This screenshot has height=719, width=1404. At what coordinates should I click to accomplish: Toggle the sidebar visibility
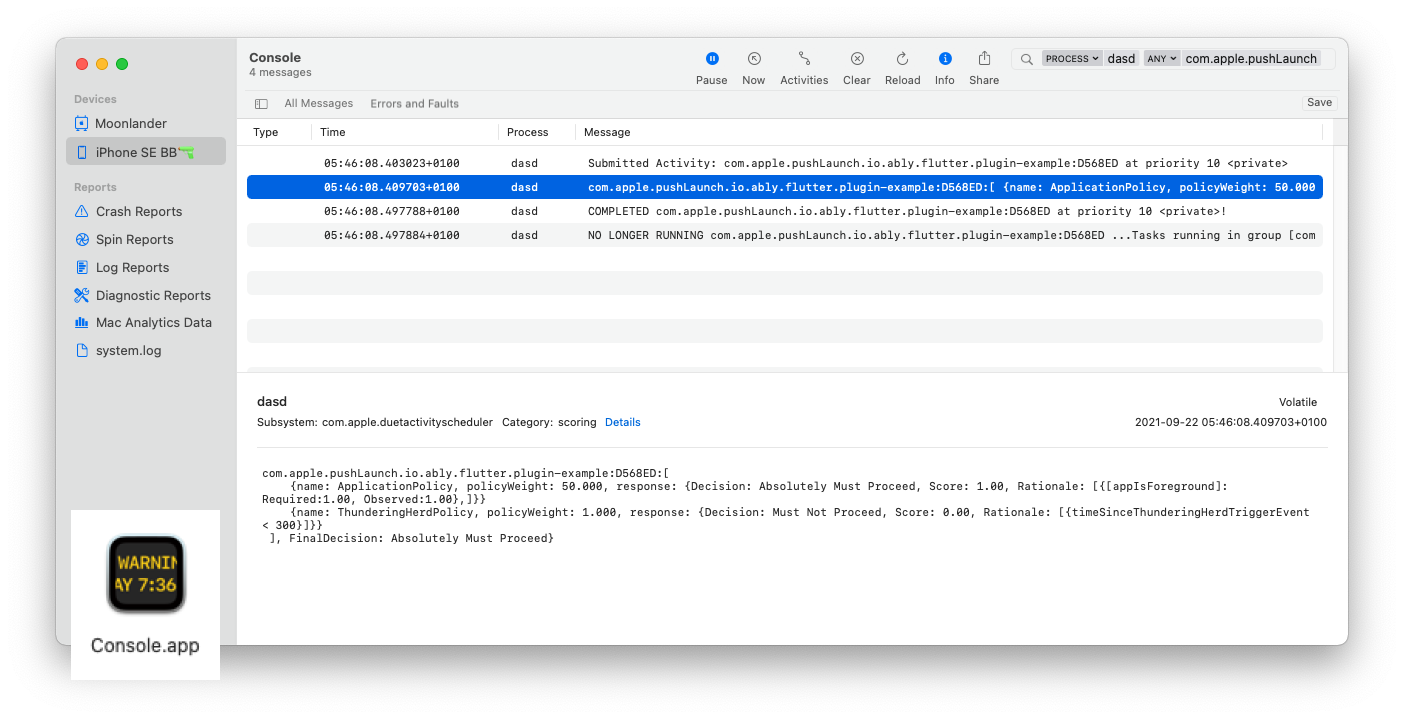click(x=261, y=103)
